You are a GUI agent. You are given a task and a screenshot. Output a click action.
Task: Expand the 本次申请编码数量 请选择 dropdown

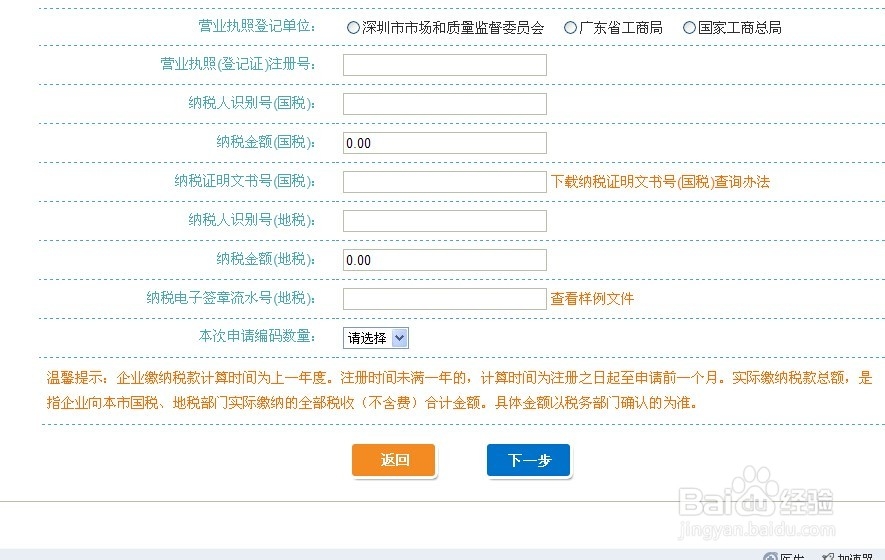[376, 338]
